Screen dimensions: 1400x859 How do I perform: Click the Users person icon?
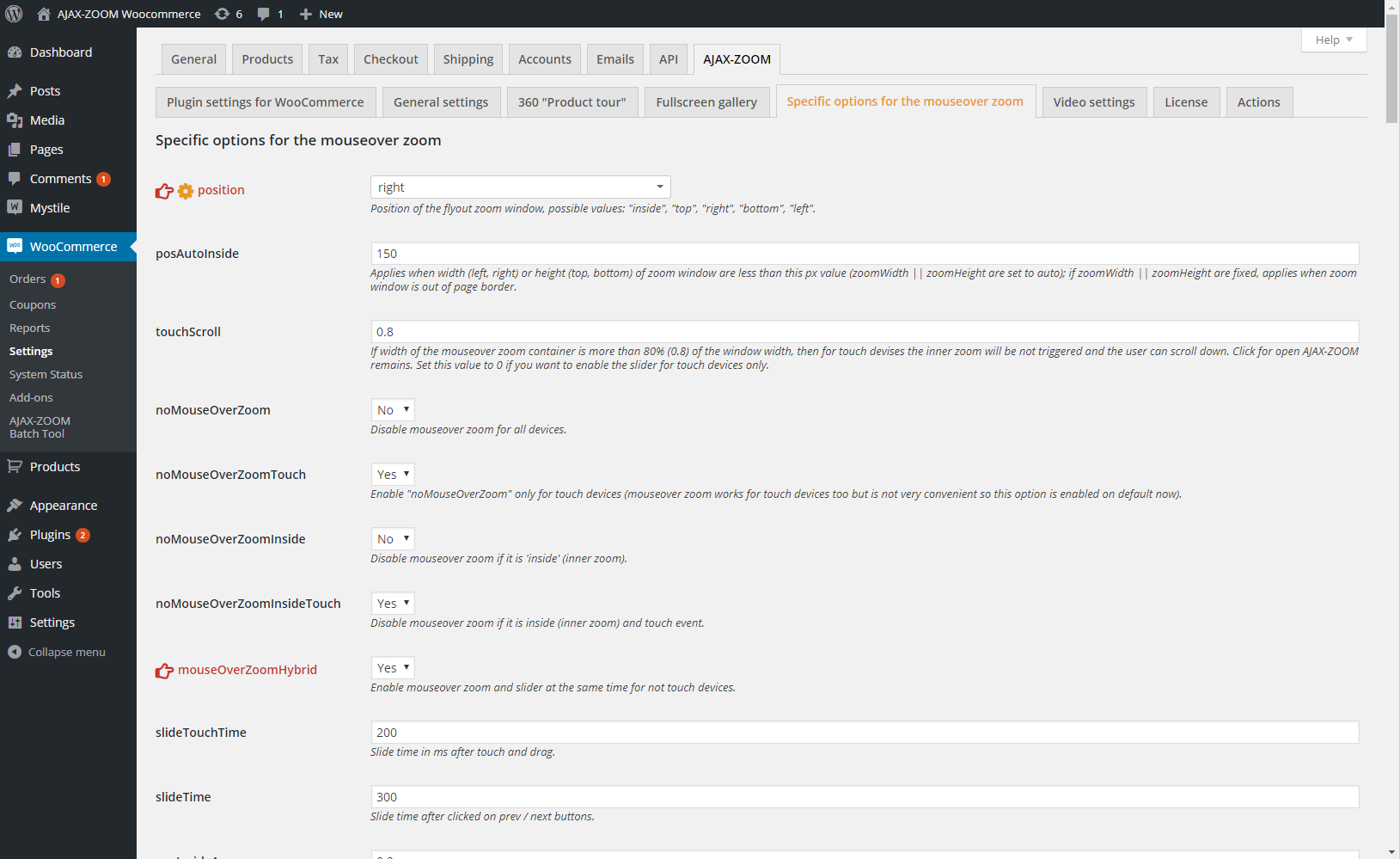pos(15,564)
